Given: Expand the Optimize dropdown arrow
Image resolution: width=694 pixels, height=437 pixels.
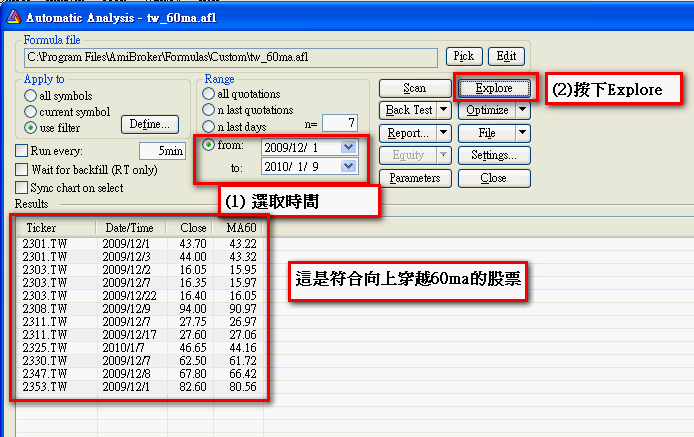Looking at the screenshot, I should point(523,110).
